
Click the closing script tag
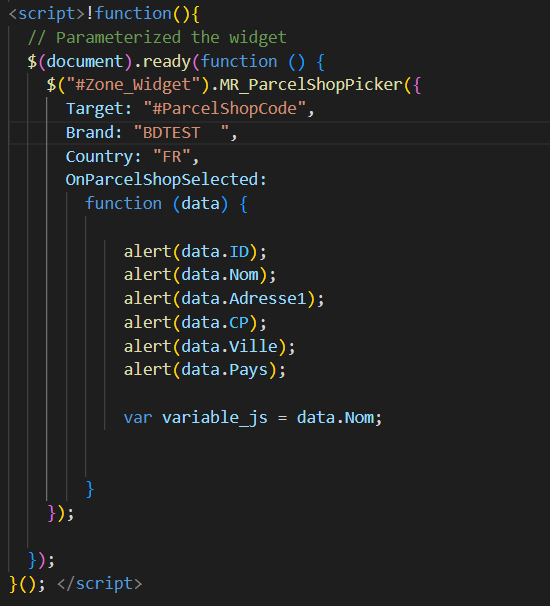99,584
